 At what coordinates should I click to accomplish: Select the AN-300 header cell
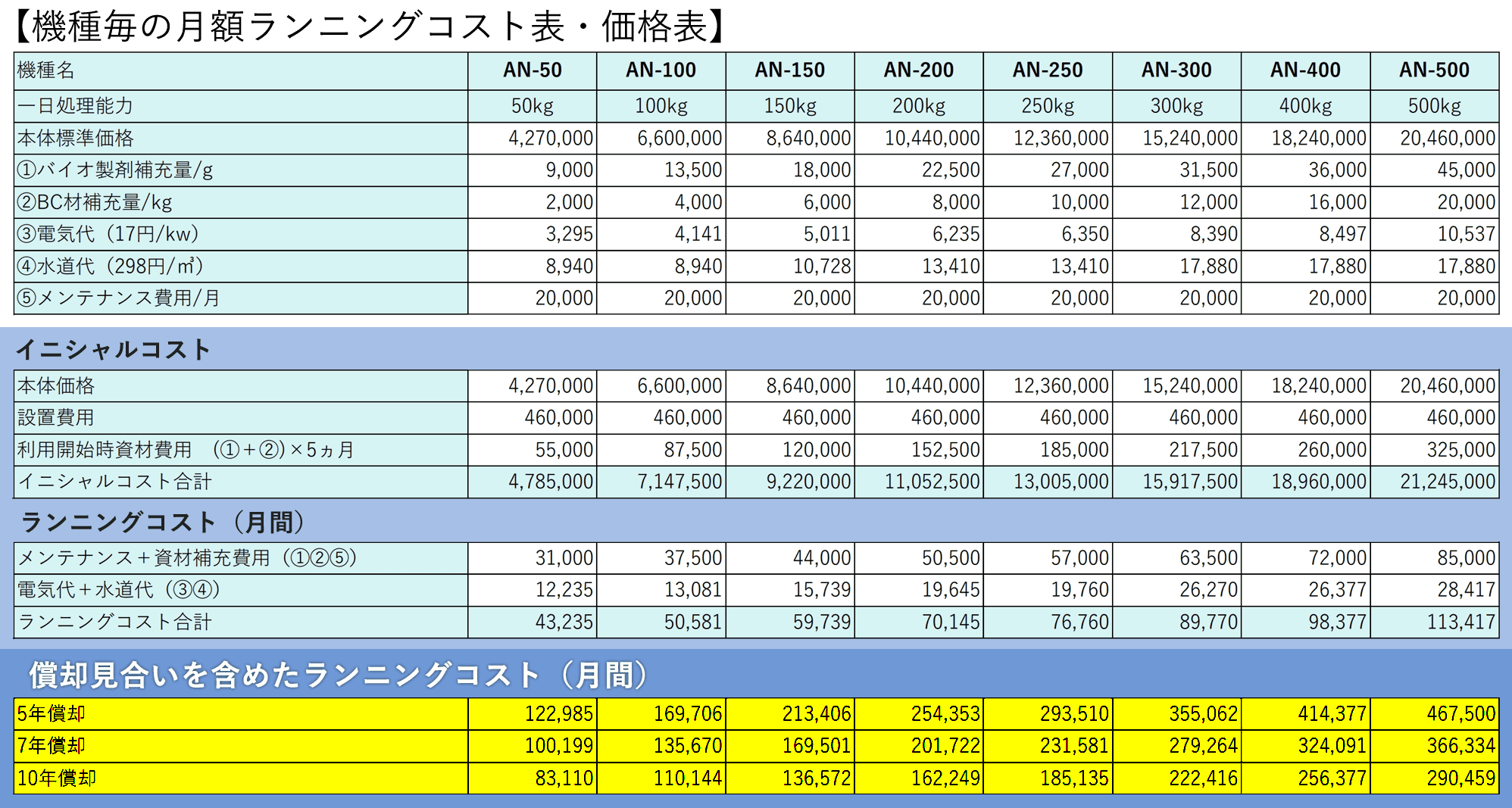(x=1176, y=70)
